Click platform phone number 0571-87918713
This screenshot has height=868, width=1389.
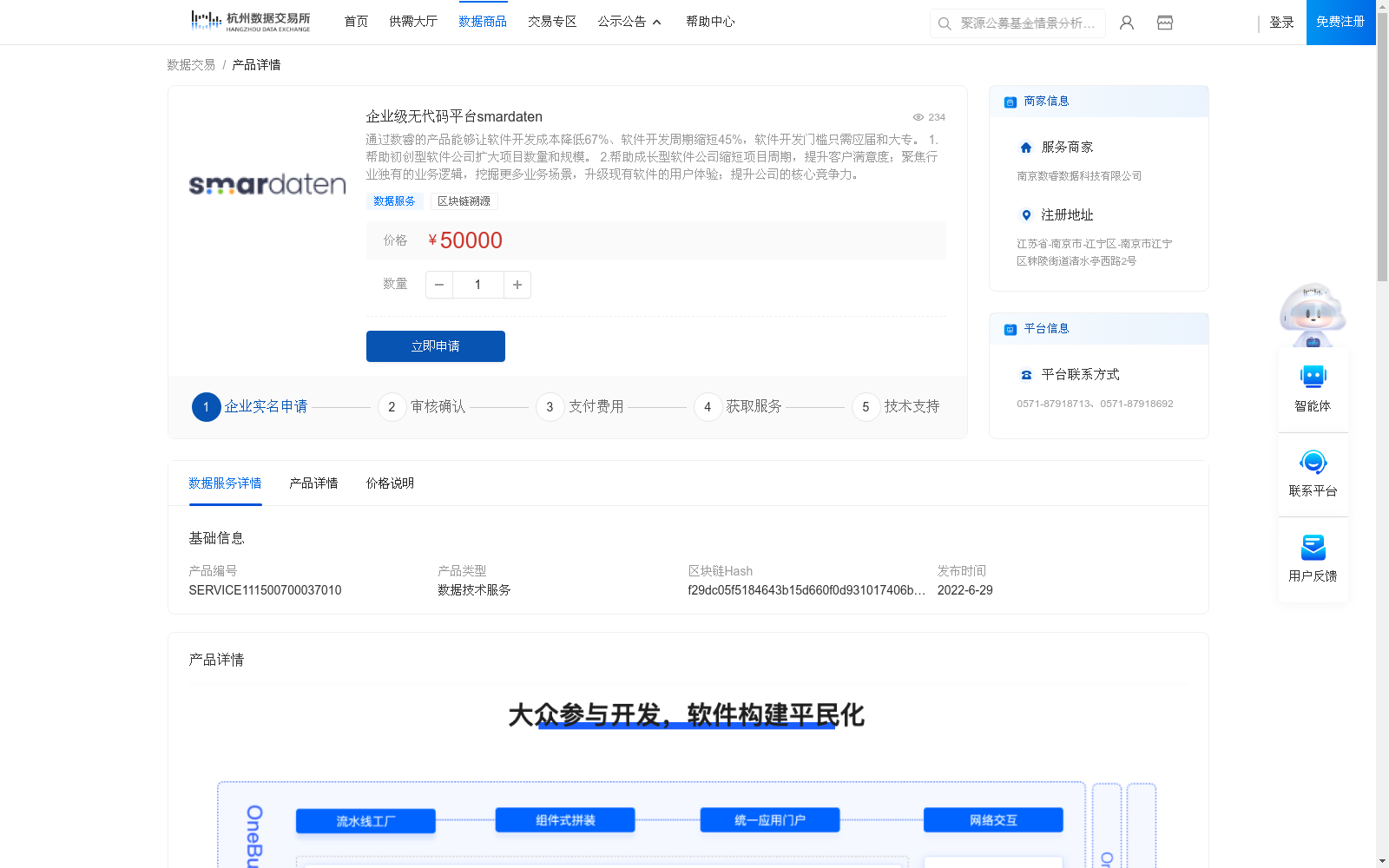coord(1055,404)
